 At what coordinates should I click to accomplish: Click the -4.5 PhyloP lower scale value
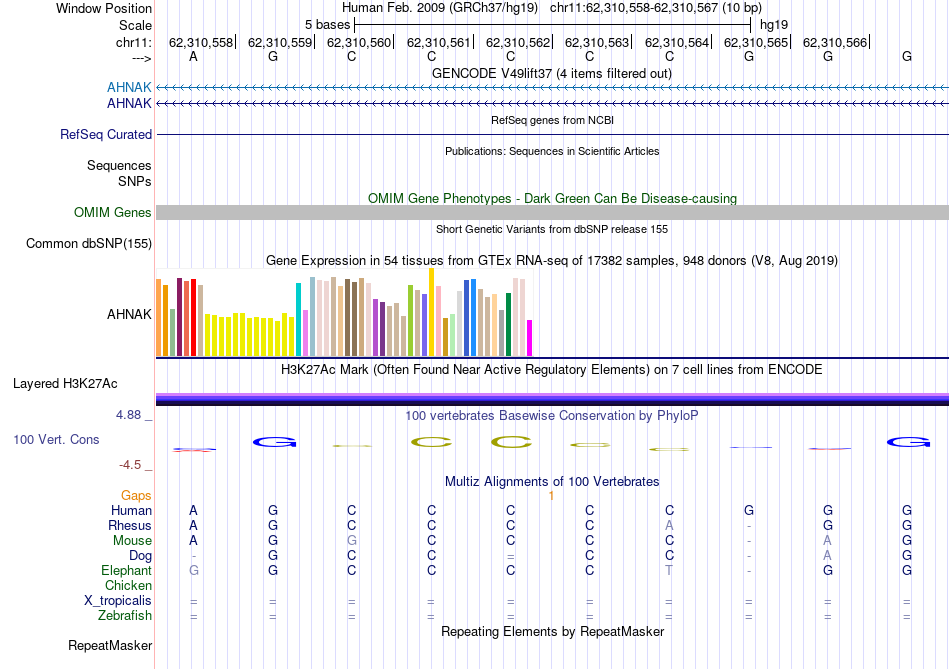tap(130, 465)
